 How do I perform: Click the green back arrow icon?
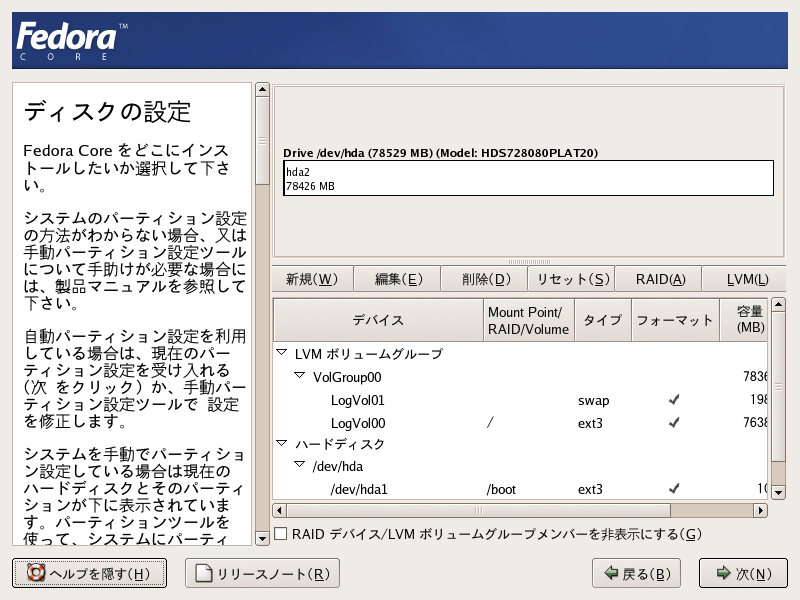coord(611,573)
